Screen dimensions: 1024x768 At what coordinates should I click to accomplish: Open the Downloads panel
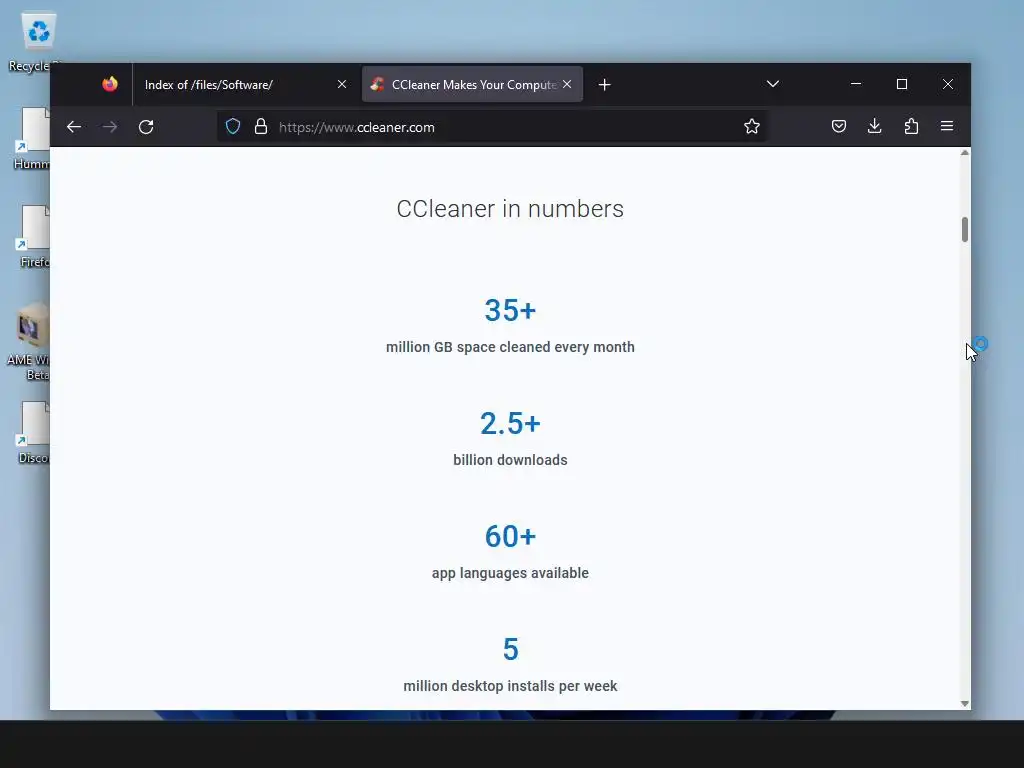click(x=874, y=126)
